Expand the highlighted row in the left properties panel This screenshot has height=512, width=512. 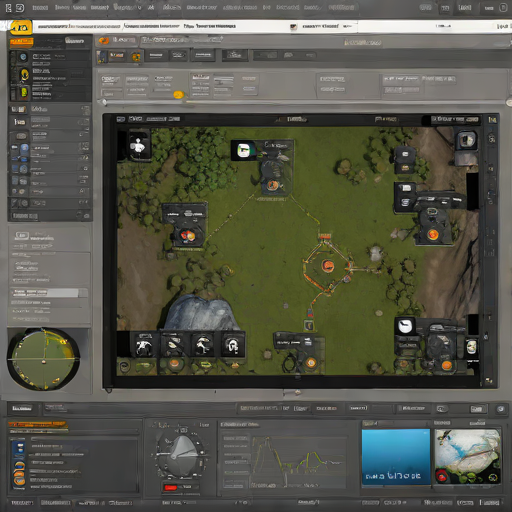49,293
